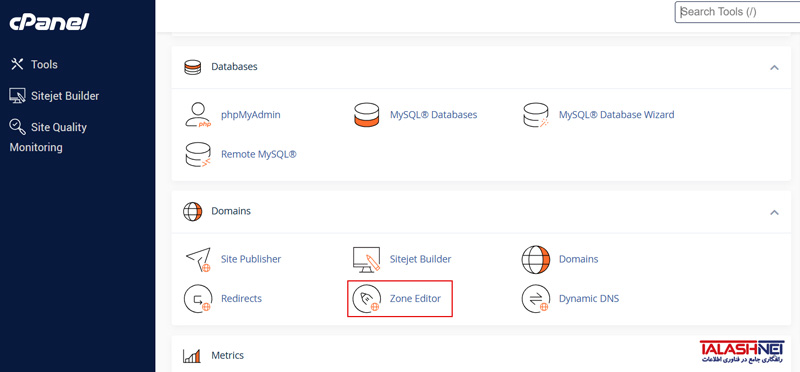
Task: Open Sitejet Builder link under Domains
Action: pos(420,259)
